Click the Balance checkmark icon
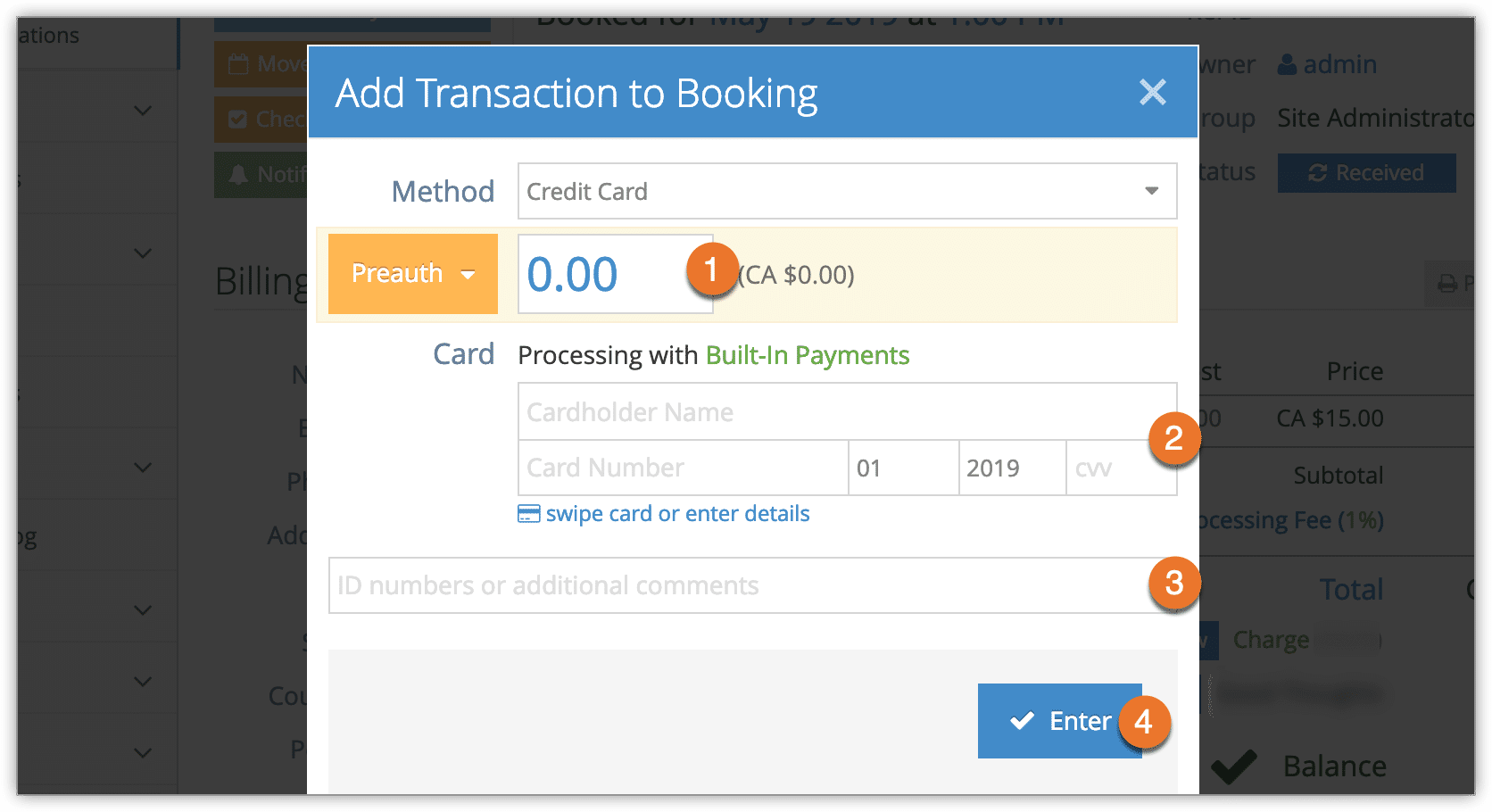Screen dimensions: 1492x812 tap(1235, 766)
